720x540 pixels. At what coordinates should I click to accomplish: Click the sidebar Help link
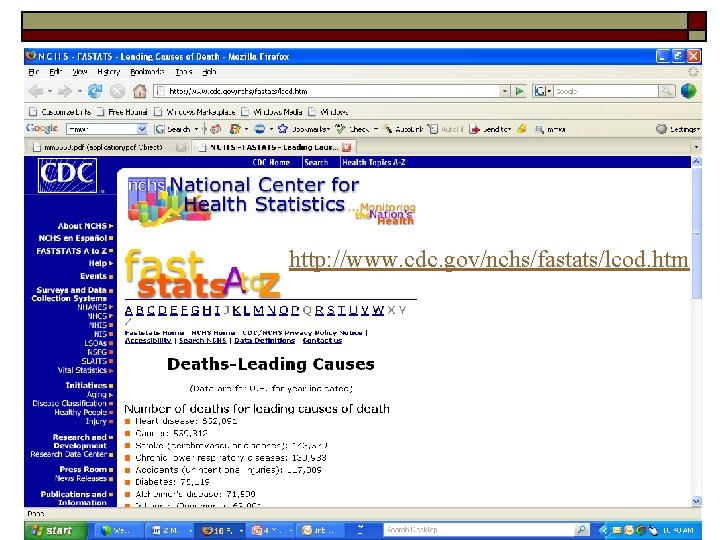pyautogui.click(x=100, y=263)
